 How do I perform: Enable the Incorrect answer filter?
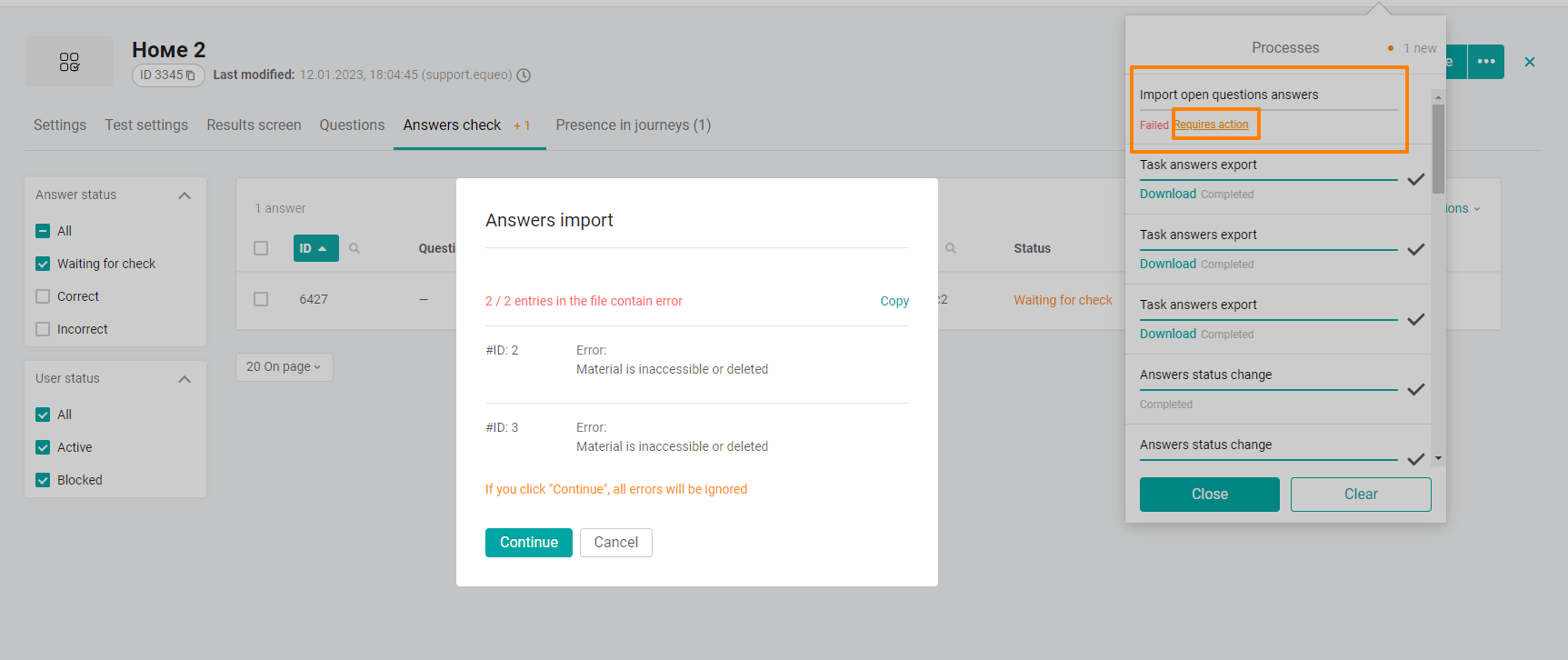click(43, 329)
